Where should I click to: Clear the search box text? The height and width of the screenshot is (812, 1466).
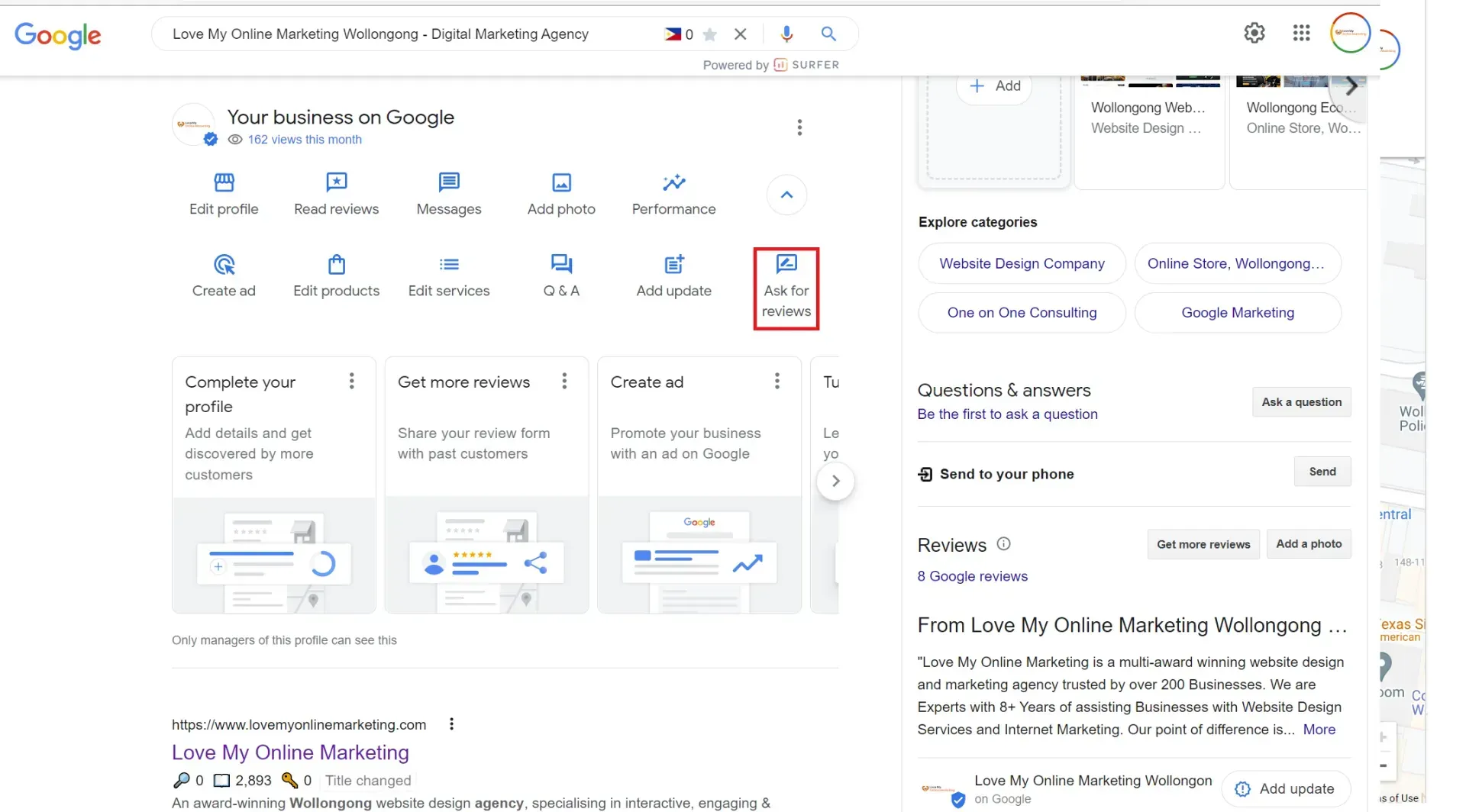pos(740,34)
